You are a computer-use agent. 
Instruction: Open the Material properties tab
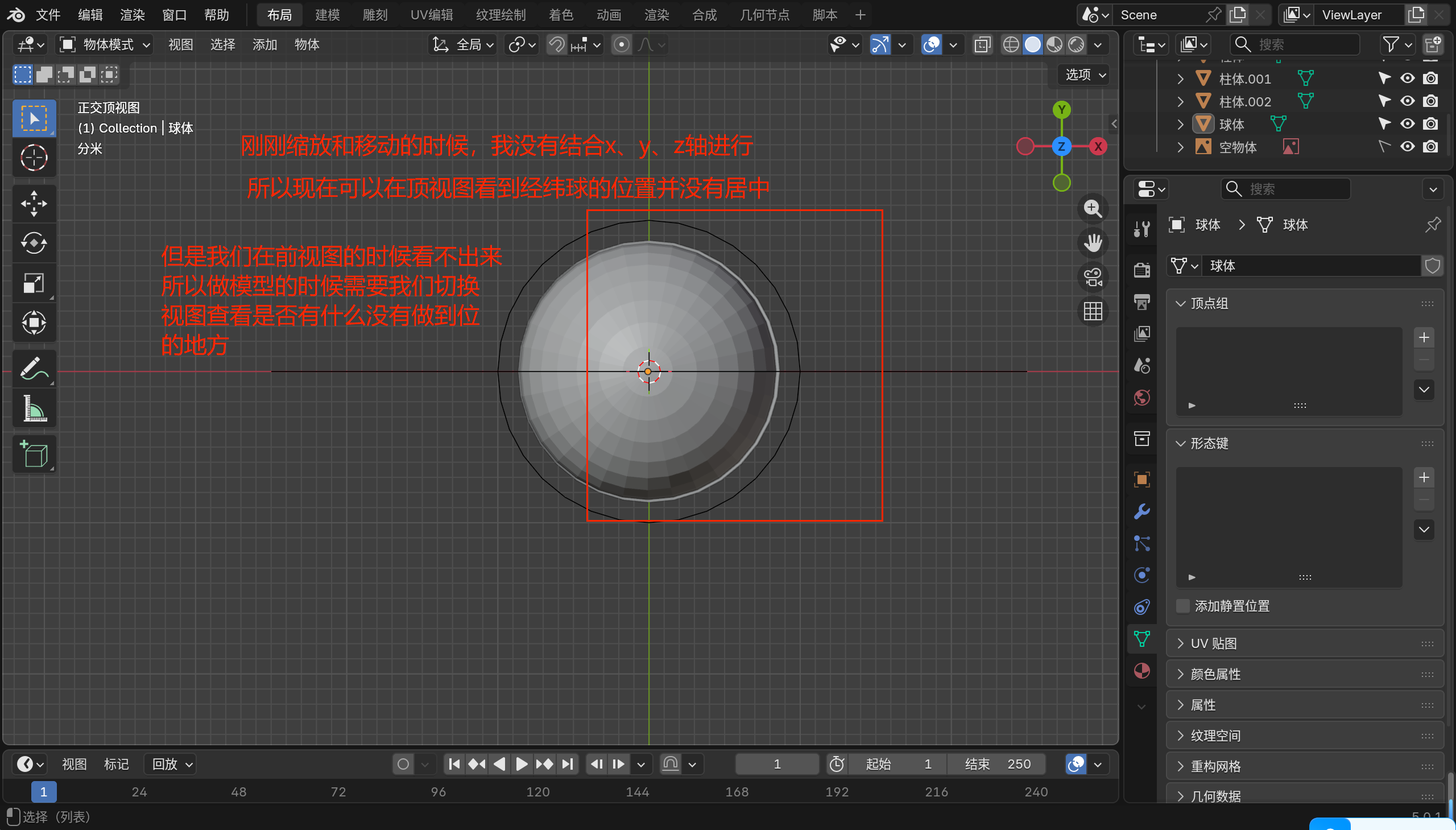[x=1141, y=671]
